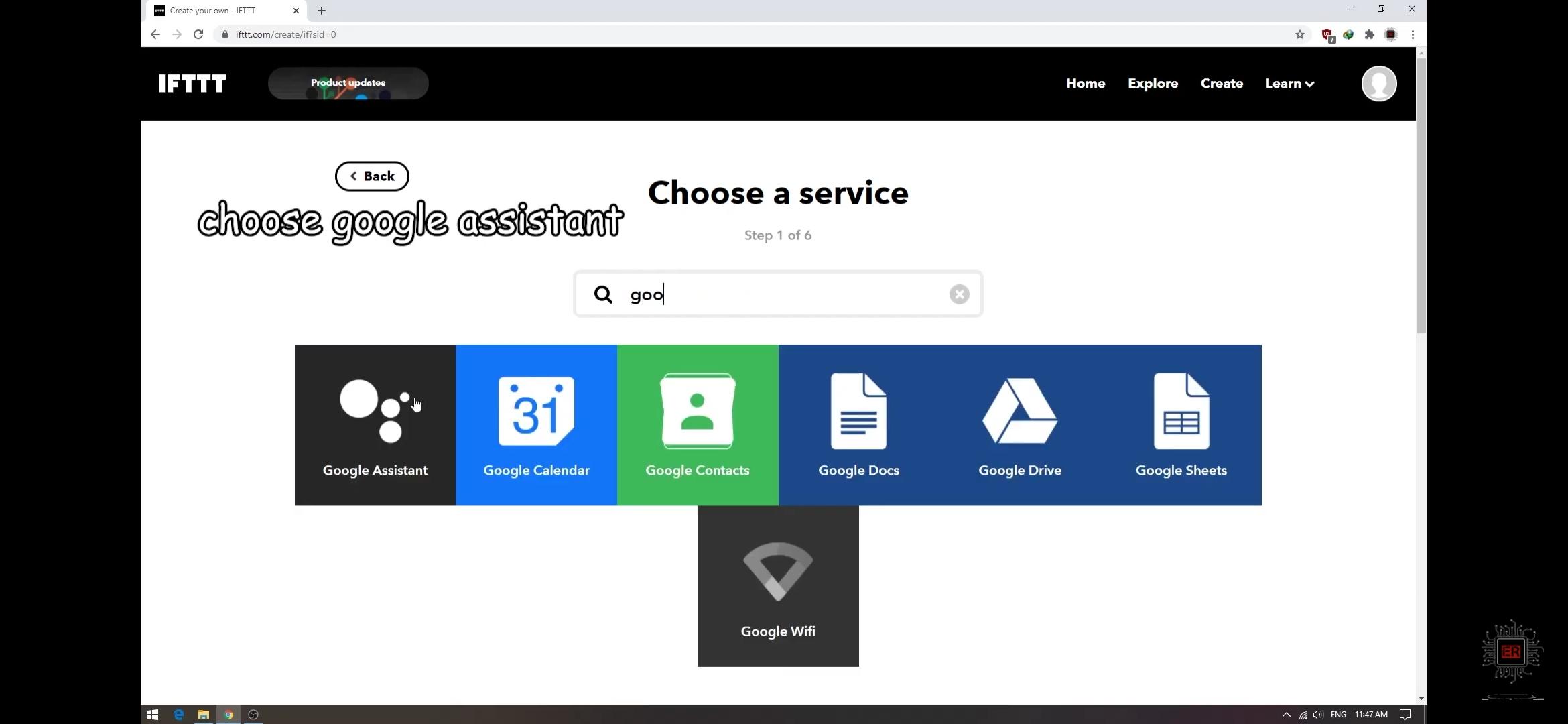The width and height of the screenshot is (1568, 724).
Task: Select the Google Docs service icon
Action: 858,424
